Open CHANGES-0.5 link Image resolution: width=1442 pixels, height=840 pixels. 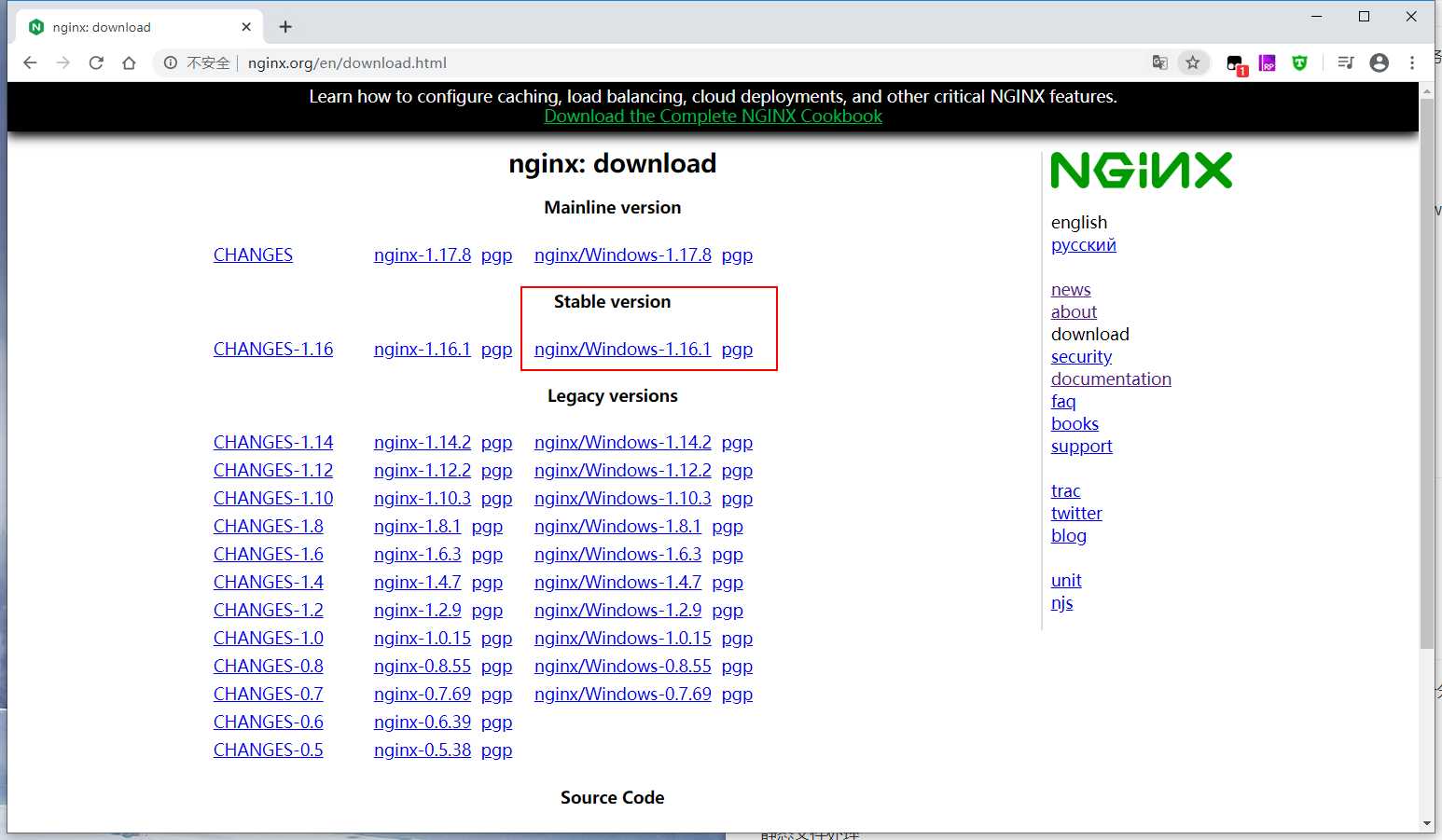[269, 750]
